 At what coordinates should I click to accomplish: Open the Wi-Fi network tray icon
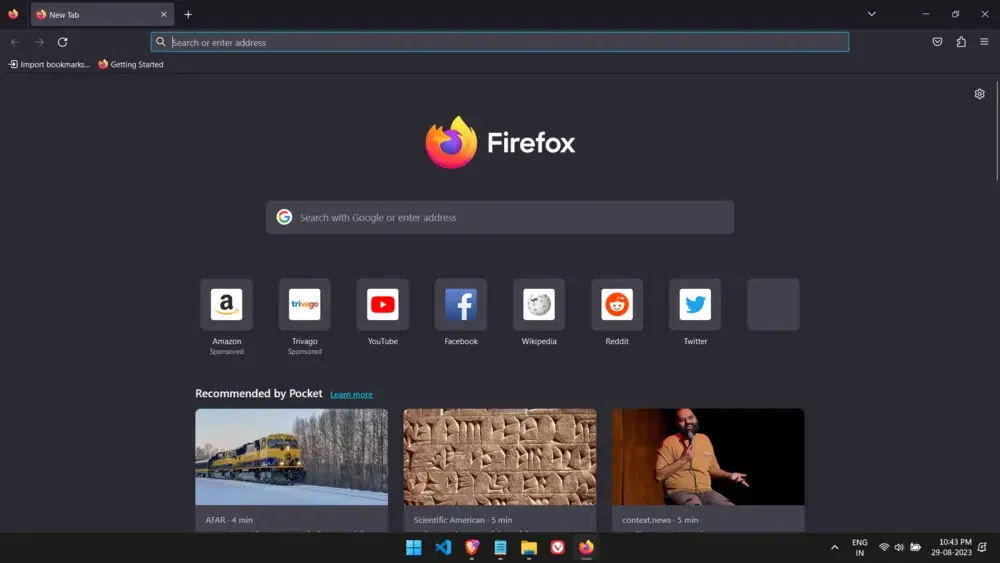tap(884, 548)
